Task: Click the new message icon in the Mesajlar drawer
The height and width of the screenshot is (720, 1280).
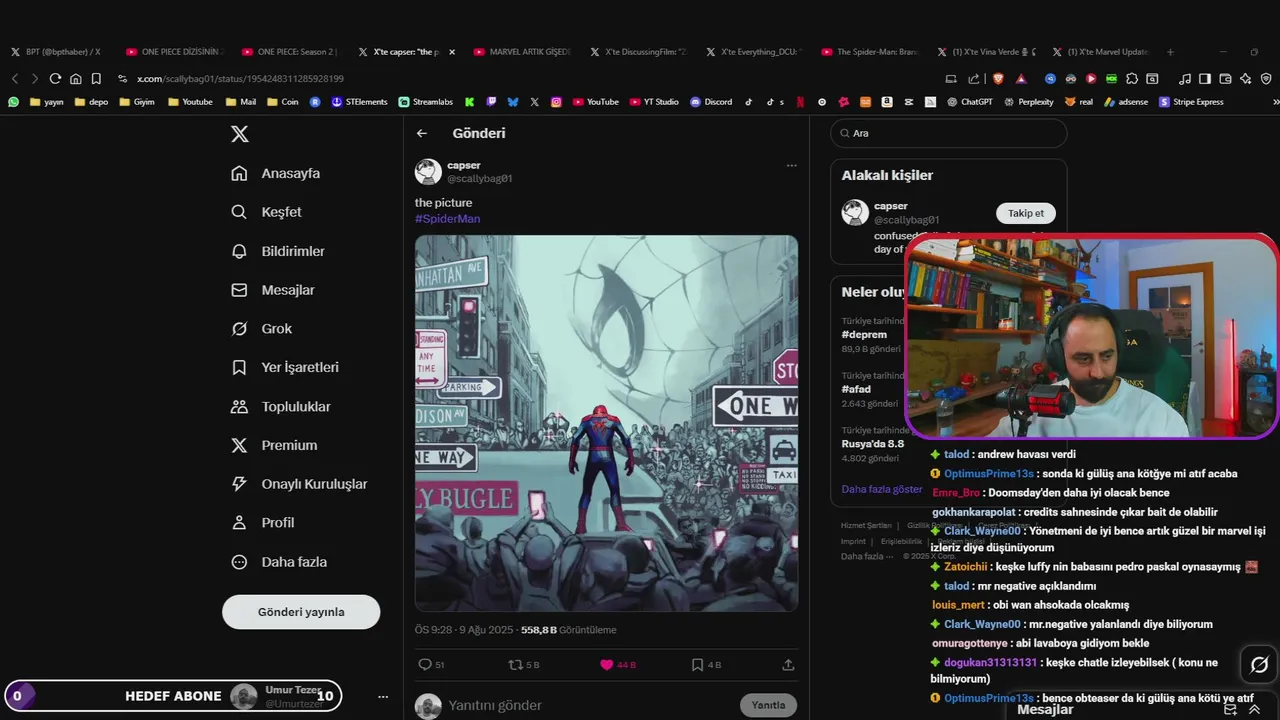Action: [1231, 709]
